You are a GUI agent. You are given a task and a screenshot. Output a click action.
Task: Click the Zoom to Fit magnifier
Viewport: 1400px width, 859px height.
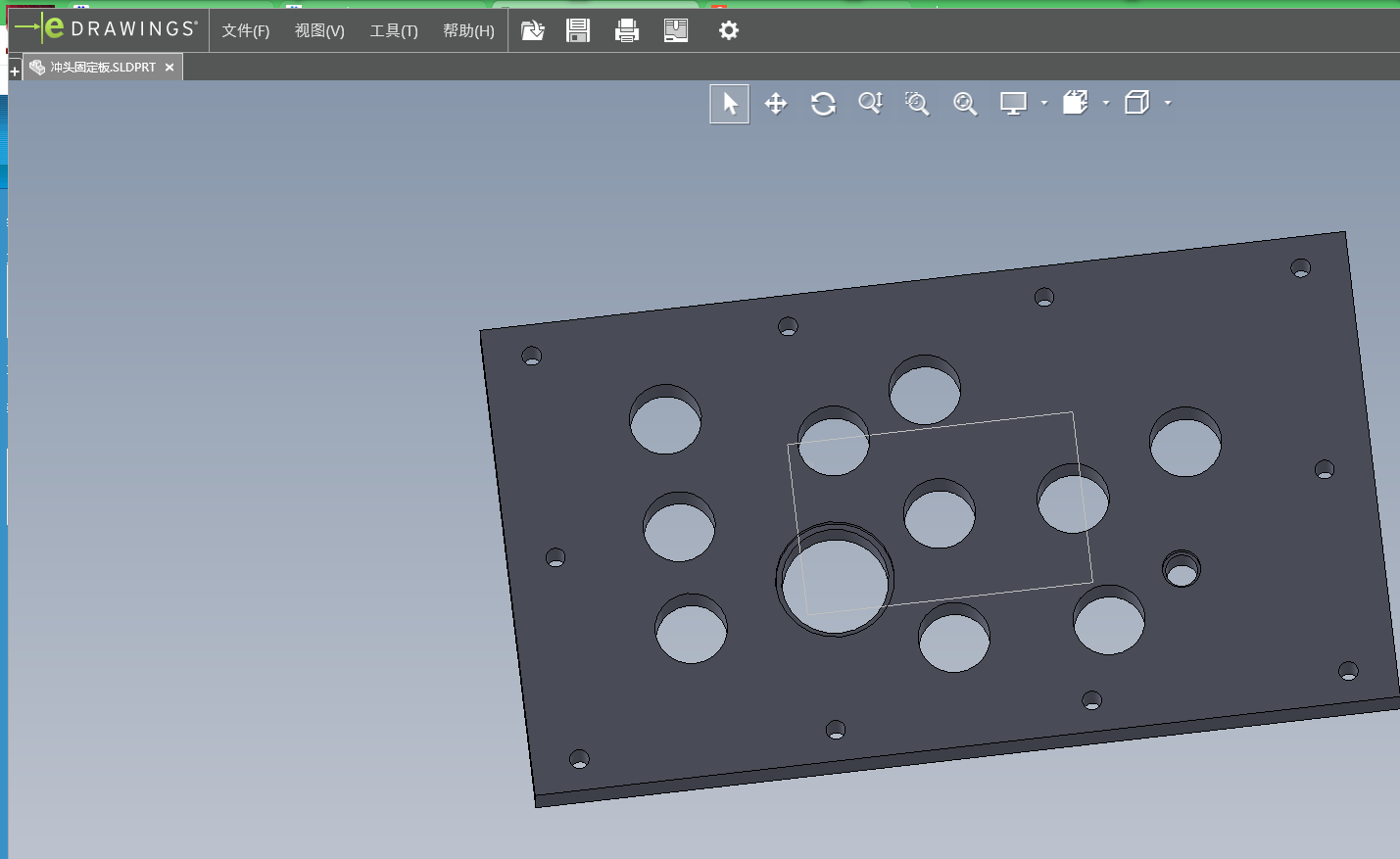pyautogui.click(x=965, y=104)
